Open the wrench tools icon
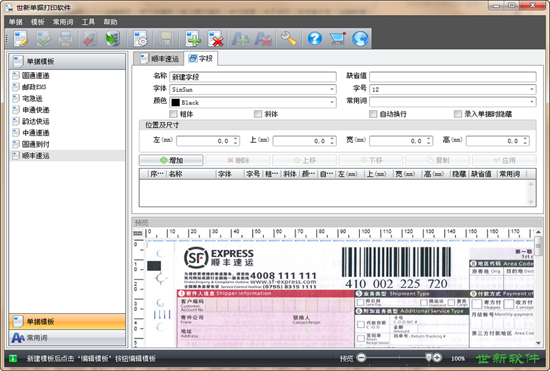 tap(289, 39)
